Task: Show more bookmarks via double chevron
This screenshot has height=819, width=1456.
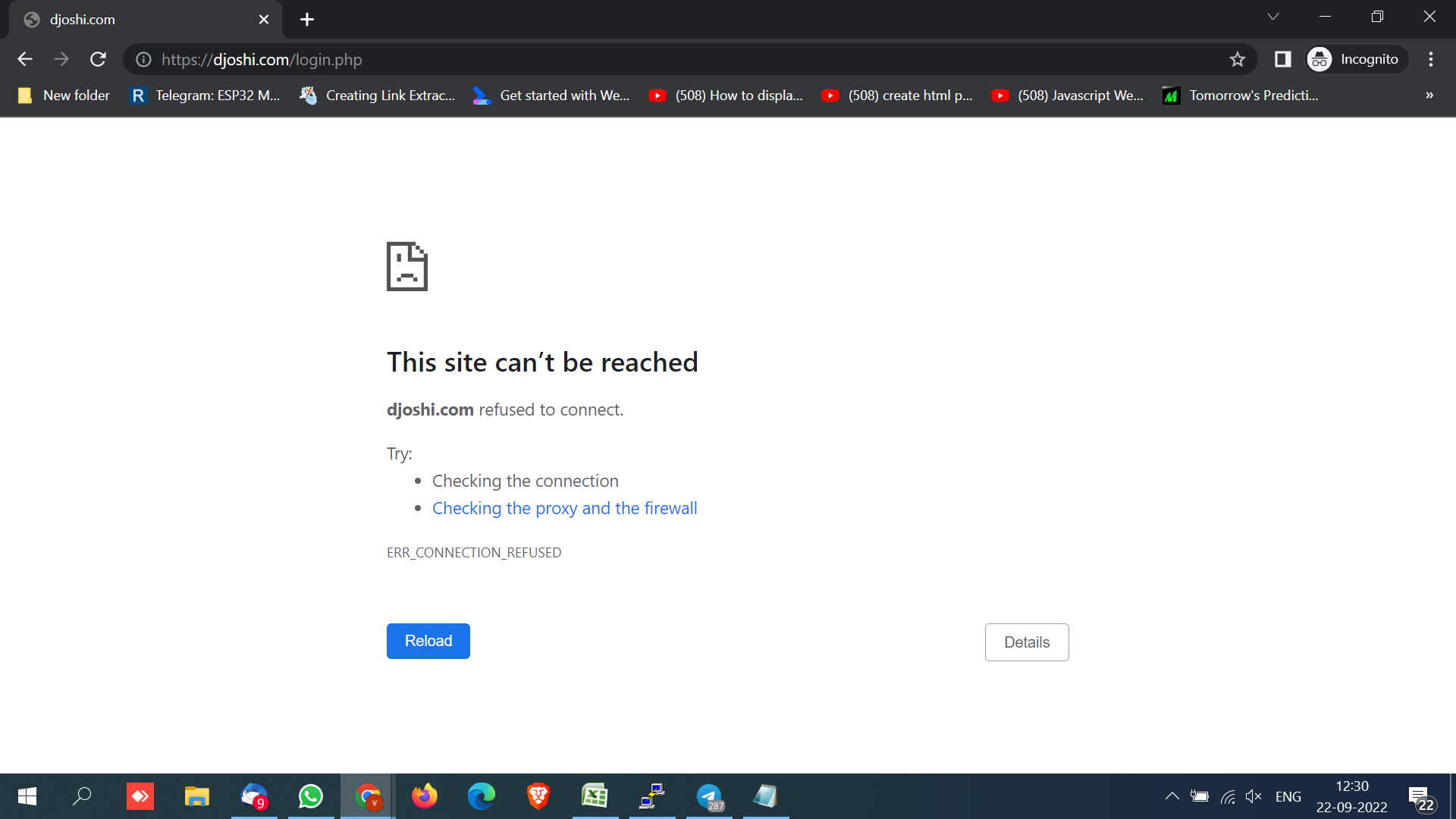Action: click(x=1429, y=96)
